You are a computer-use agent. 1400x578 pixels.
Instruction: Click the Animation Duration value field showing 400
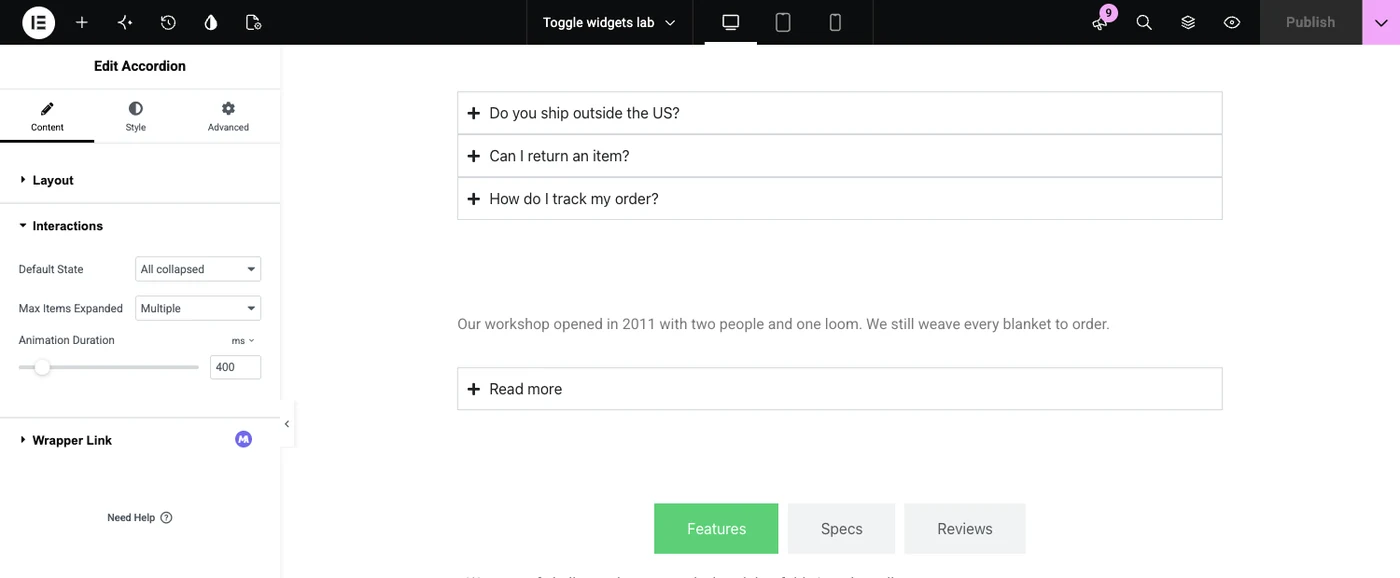click(235, 367)
